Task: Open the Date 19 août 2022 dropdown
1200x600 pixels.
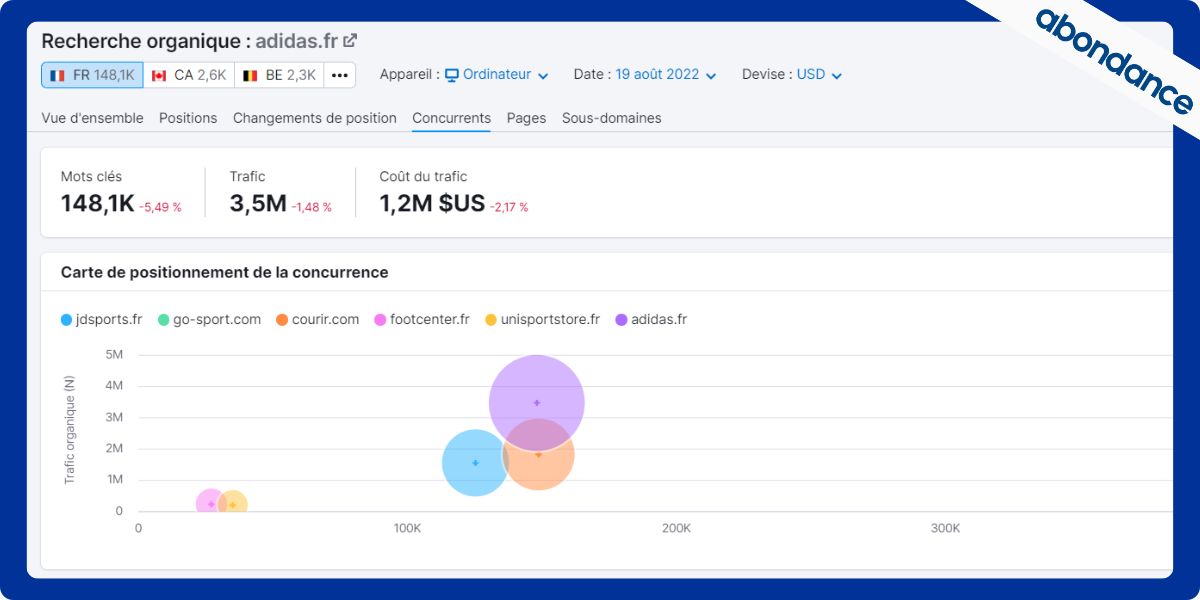Action: tap(666, 75)
